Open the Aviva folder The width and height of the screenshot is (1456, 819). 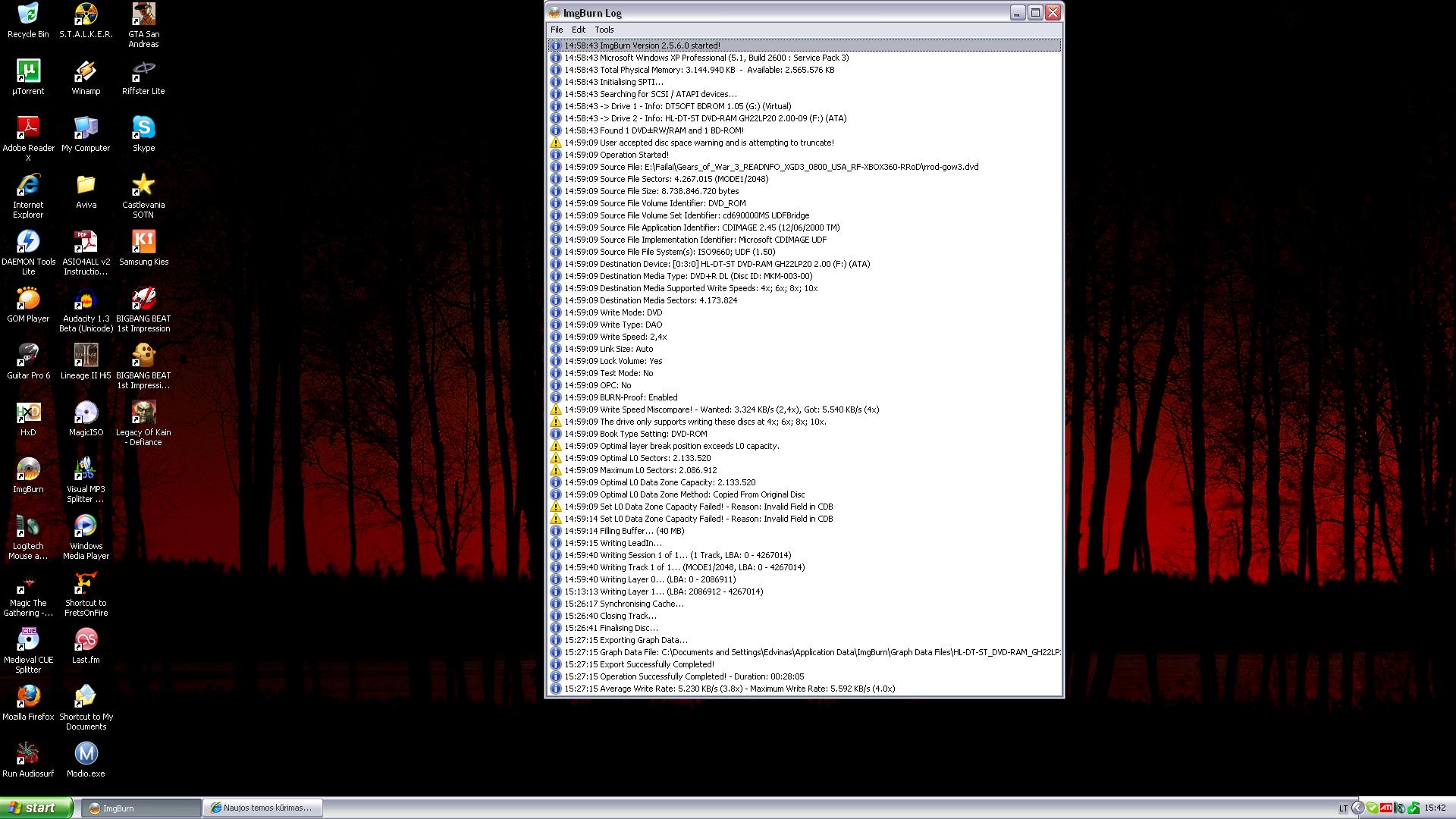pyautogui.click(x=86, y=191)
